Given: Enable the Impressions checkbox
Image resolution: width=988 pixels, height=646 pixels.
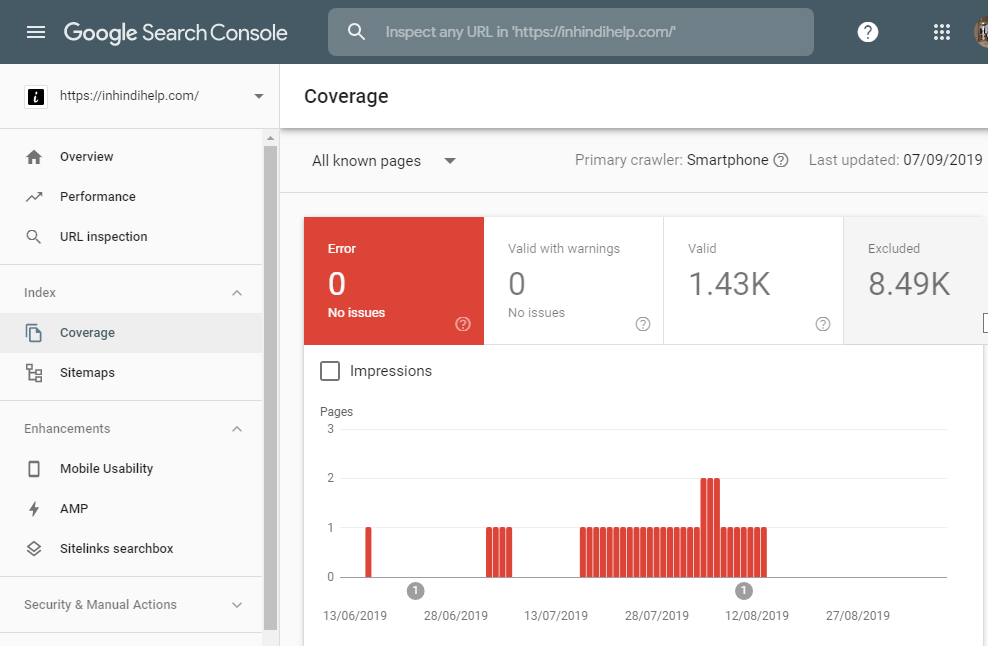Looking at the screenshot, I should tap(330, 371).
